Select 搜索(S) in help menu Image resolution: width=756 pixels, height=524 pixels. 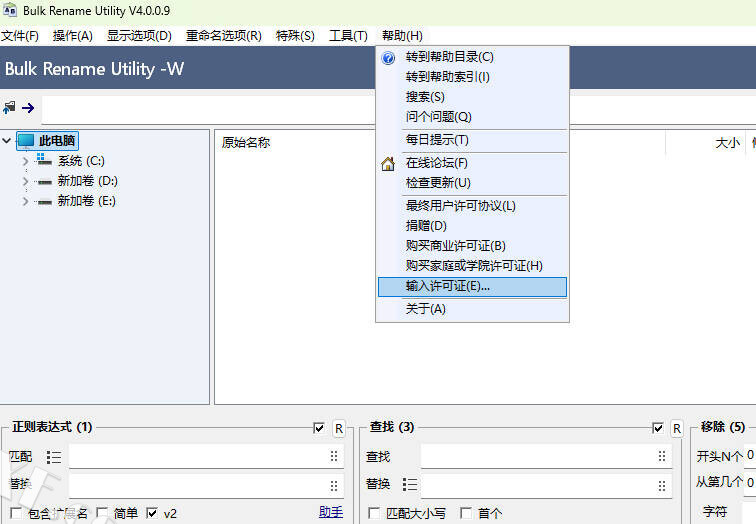pos(472,96)
